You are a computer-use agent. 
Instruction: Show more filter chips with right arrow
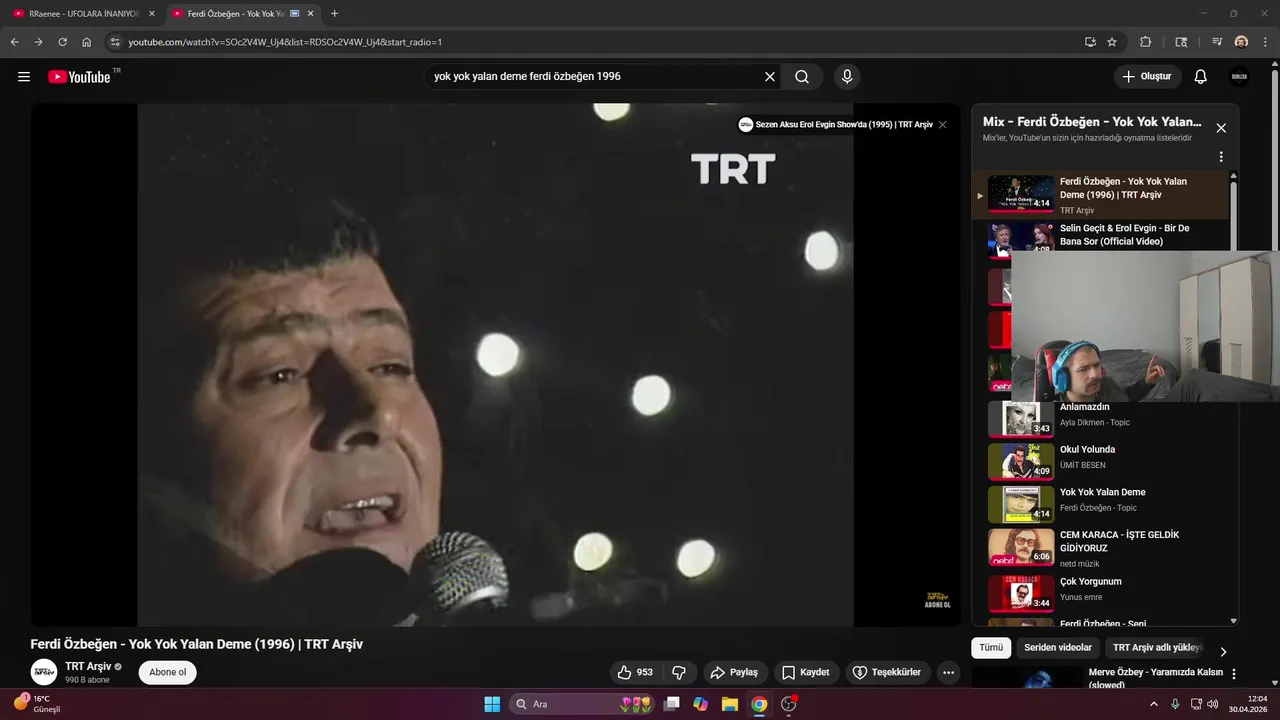pyautogui.click(x=1223, y=651)
